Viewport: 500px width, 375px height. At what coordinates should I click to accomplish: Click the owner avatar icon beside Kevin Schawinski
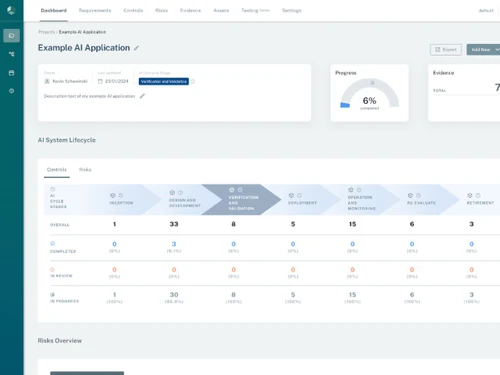pyautogui.click(x=47, y=81)
